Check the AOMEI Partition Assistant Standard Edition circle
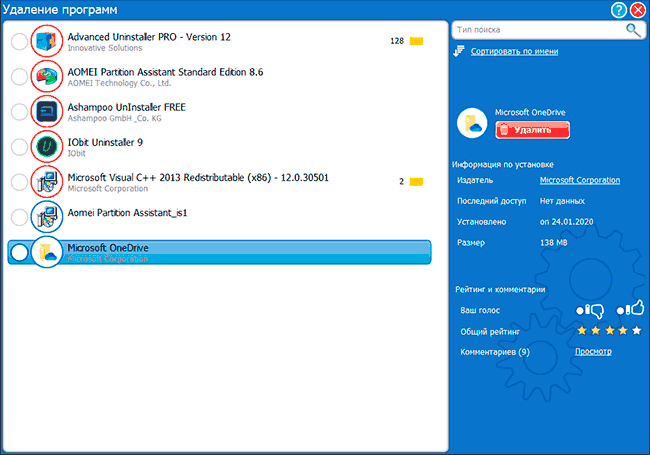This screenshot has height=455, width=650. 19,77
